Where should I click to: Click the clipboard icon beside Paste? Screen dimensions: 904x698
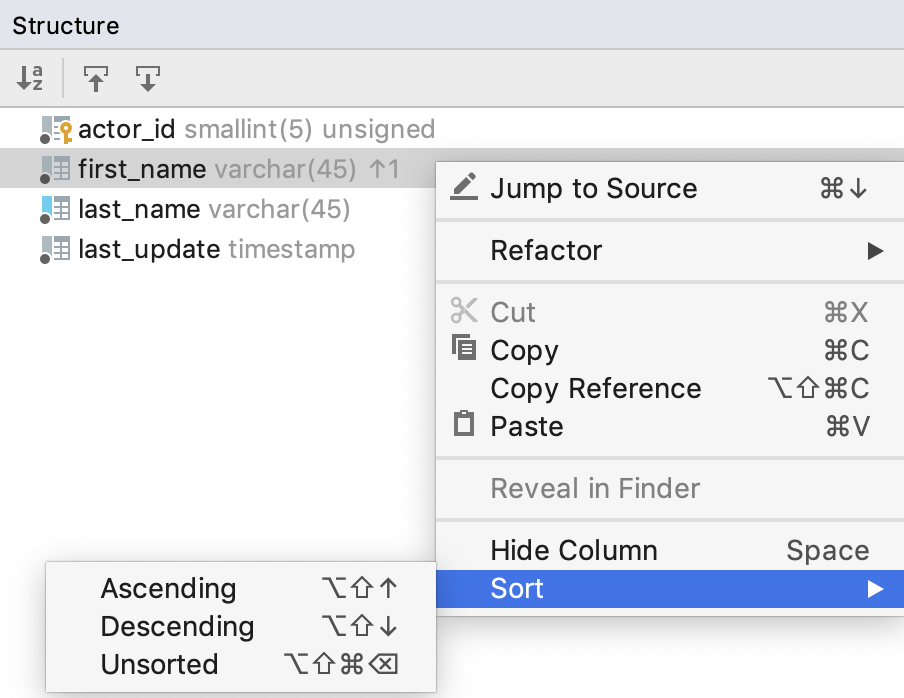pyautogui.click(x=463, y=427)
